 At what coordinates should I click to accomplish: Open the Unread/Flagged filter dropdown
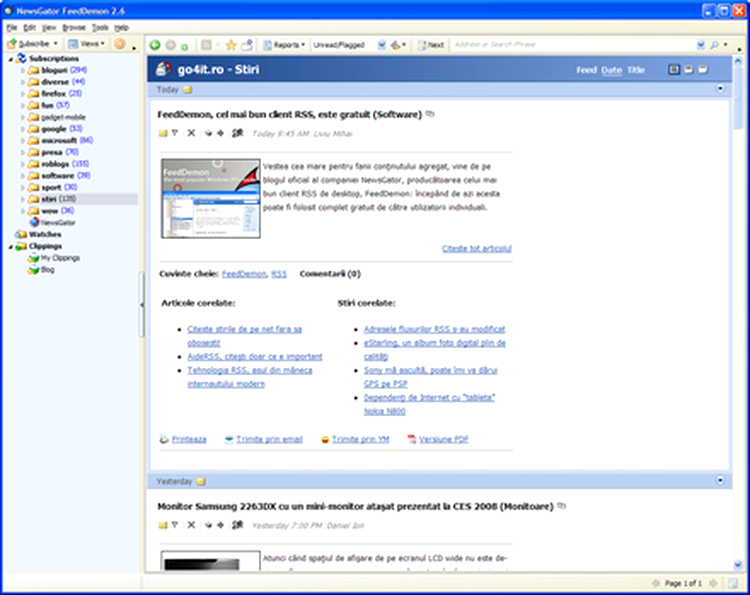pyautogui.click(x=381, y=45)
